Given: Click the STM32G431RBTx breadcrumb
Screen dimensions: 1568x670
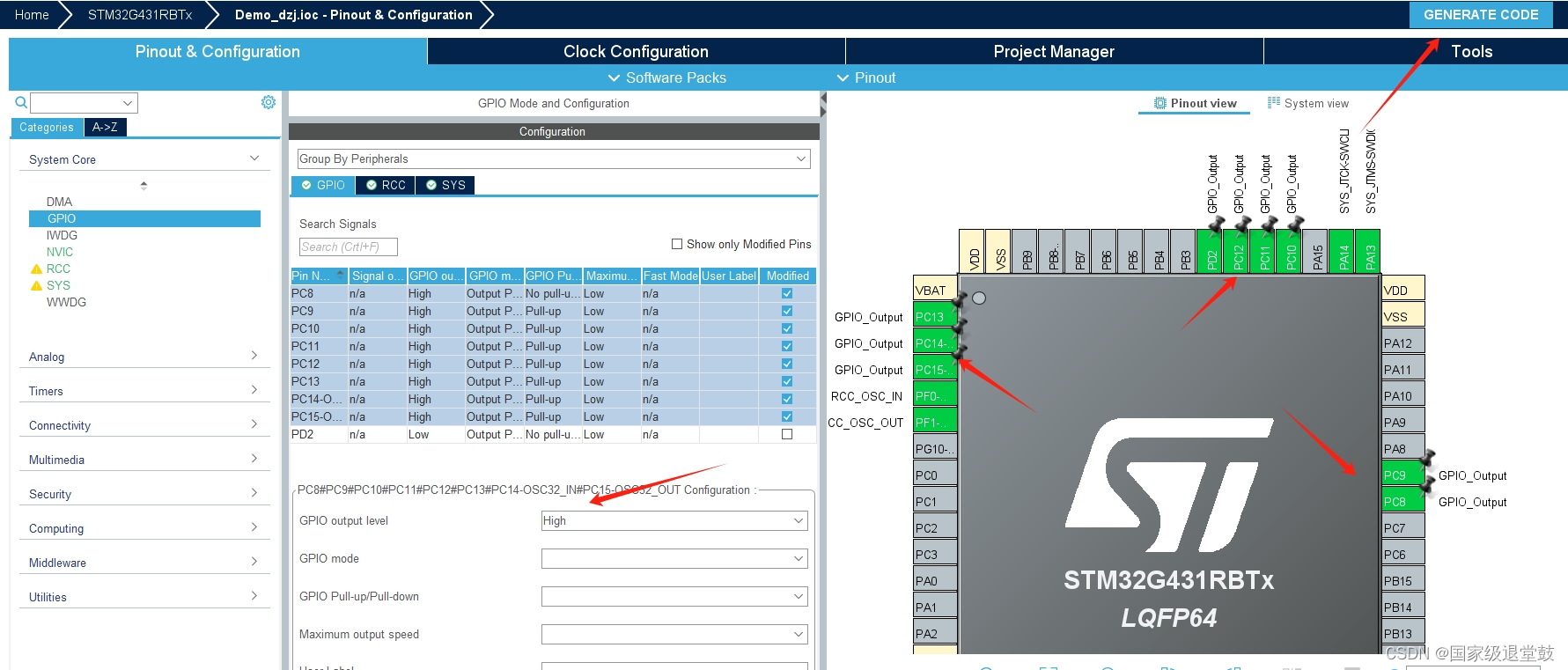Looking at the screenshot, I should (140, 14).
